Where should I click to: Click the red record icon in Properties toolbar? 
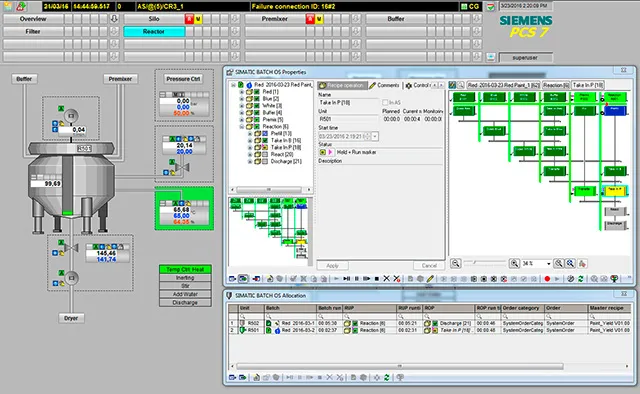tap(547, 279)
